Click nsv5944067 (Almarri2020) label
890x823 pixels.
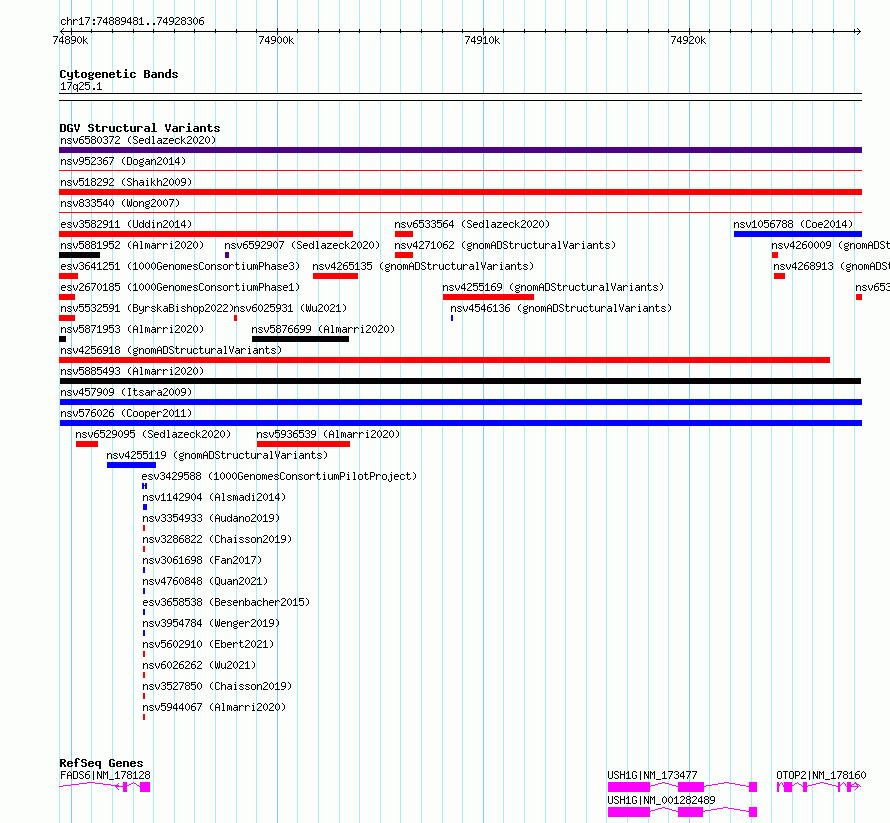[214, 707]
